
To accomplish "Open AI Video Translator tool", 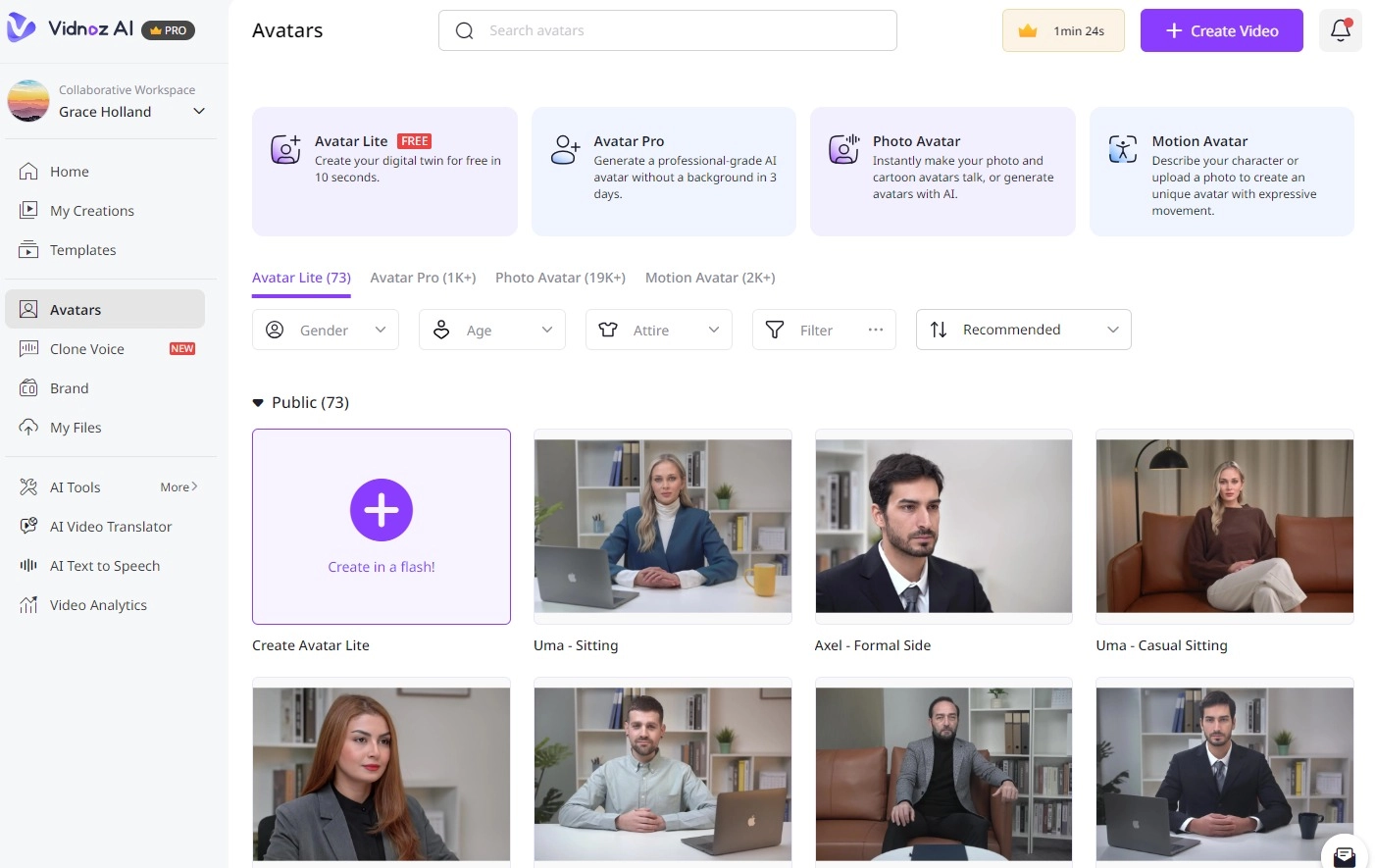I will click(x=110, y=527).
